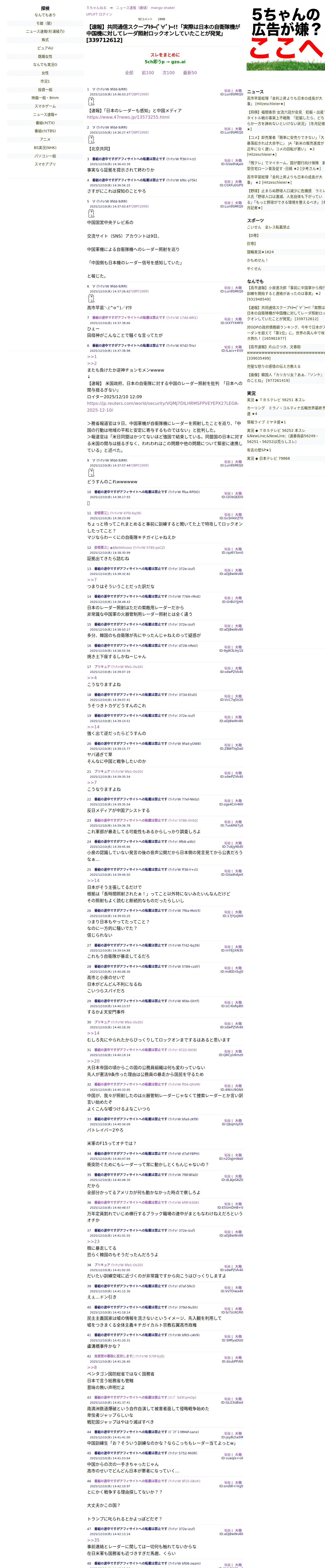325x1568 pixels.
Task: Open なんでもあり board in sidebar
Action: [45, 15]
